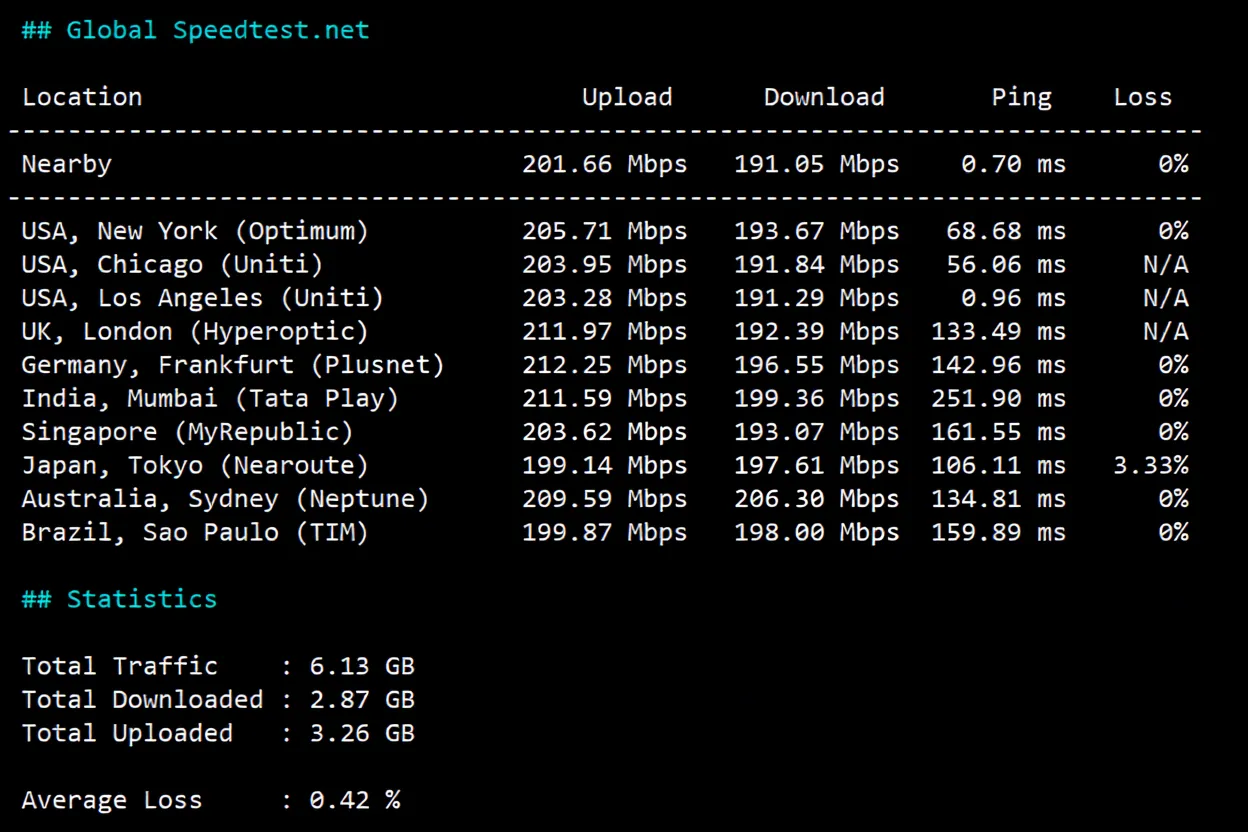Click the Download column header

pyautogui.click(x=823, y=96)
